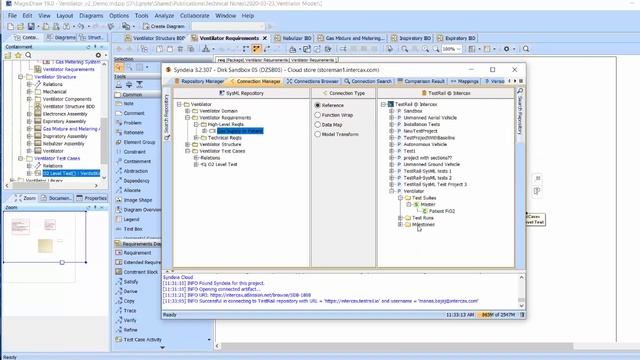This screenshot has width=640, height=360.
Task: Select the Derive relation tool
Action: click(x=130, y=291)
